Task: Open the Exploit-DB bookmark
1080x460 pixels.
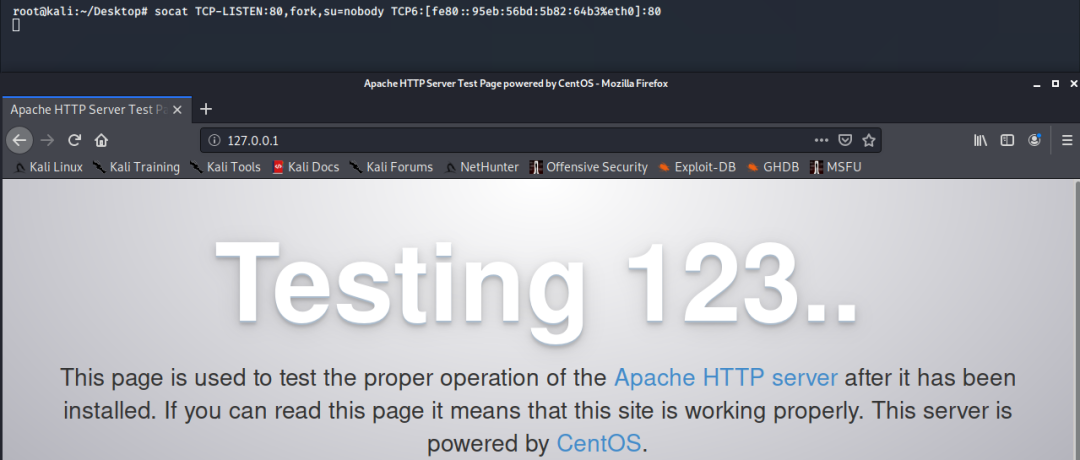Action: [697, 167]
